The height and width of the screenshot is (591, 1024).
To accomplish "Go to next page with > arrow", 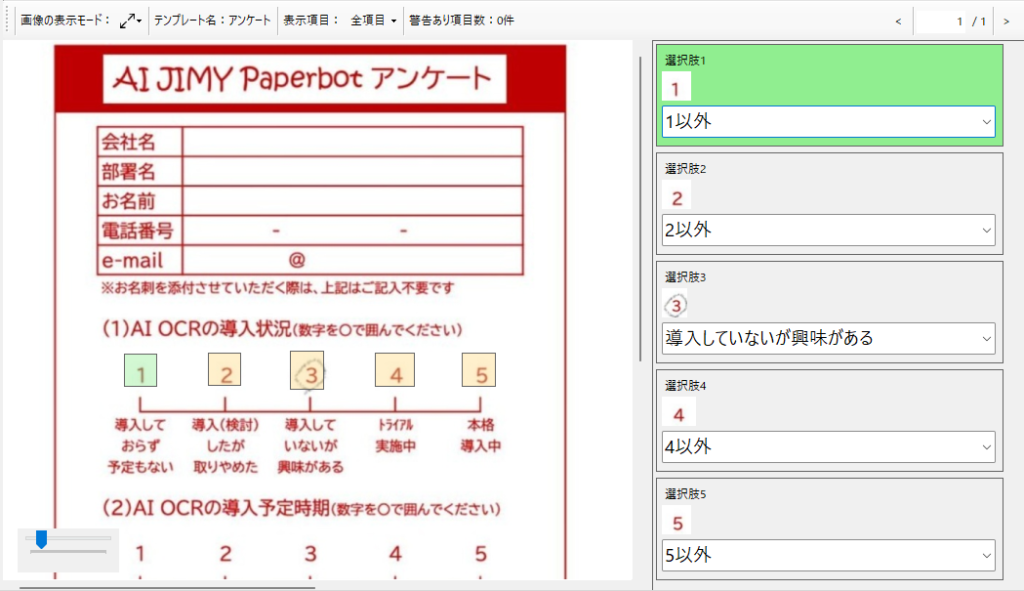I will (x=1006, y=22).
